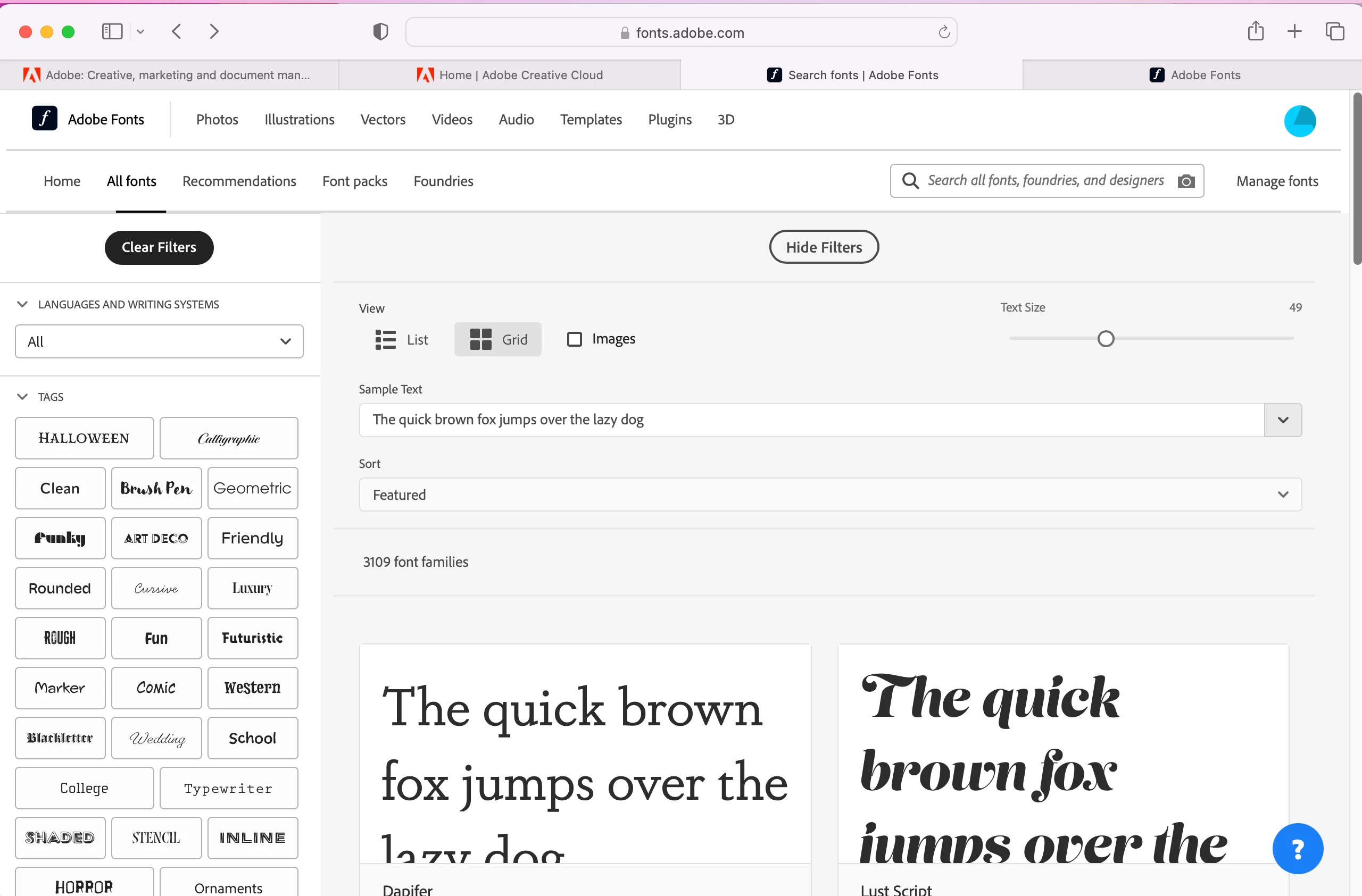The height and width of the screenshot is (896, 1362).
Task: Click the Clear Filters button
Action: pos(159,248)
